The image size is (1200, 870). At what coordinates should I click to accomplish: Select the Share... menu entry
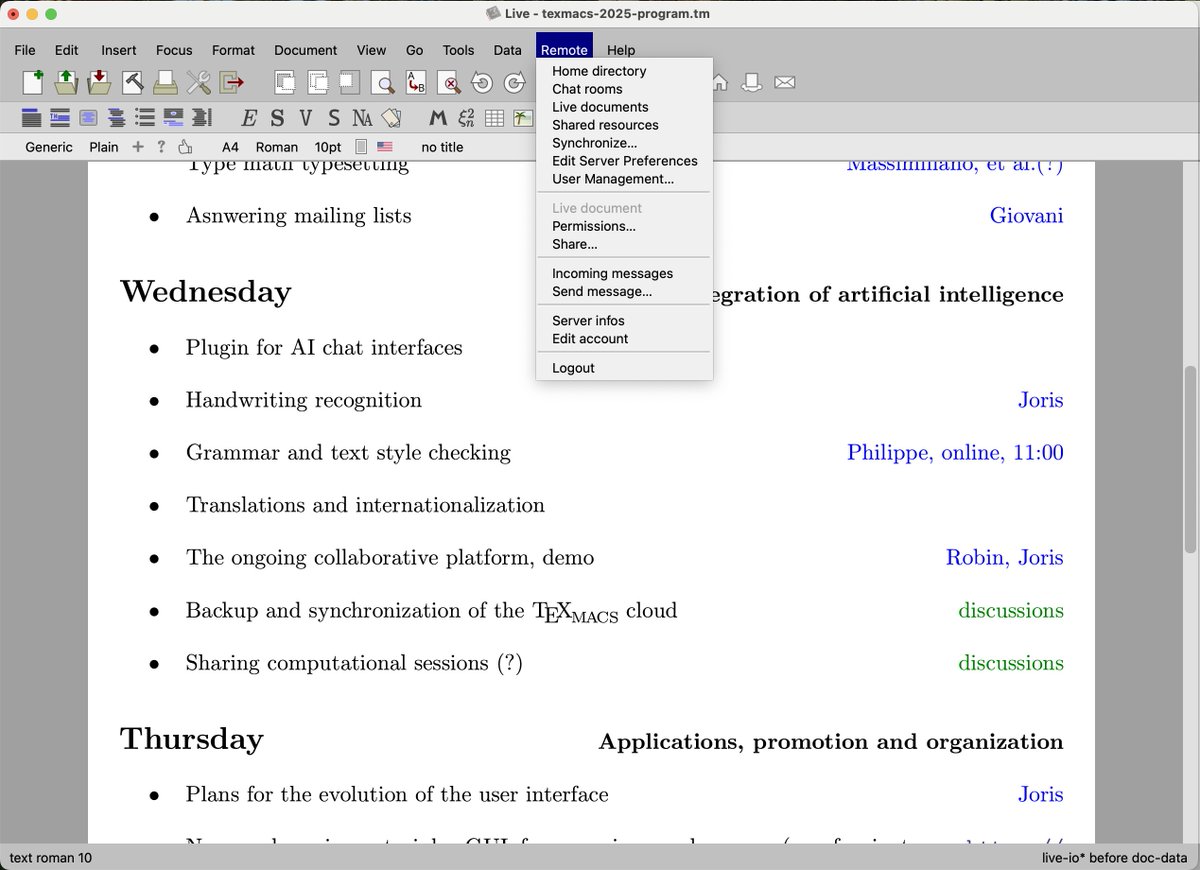[624, 244]
